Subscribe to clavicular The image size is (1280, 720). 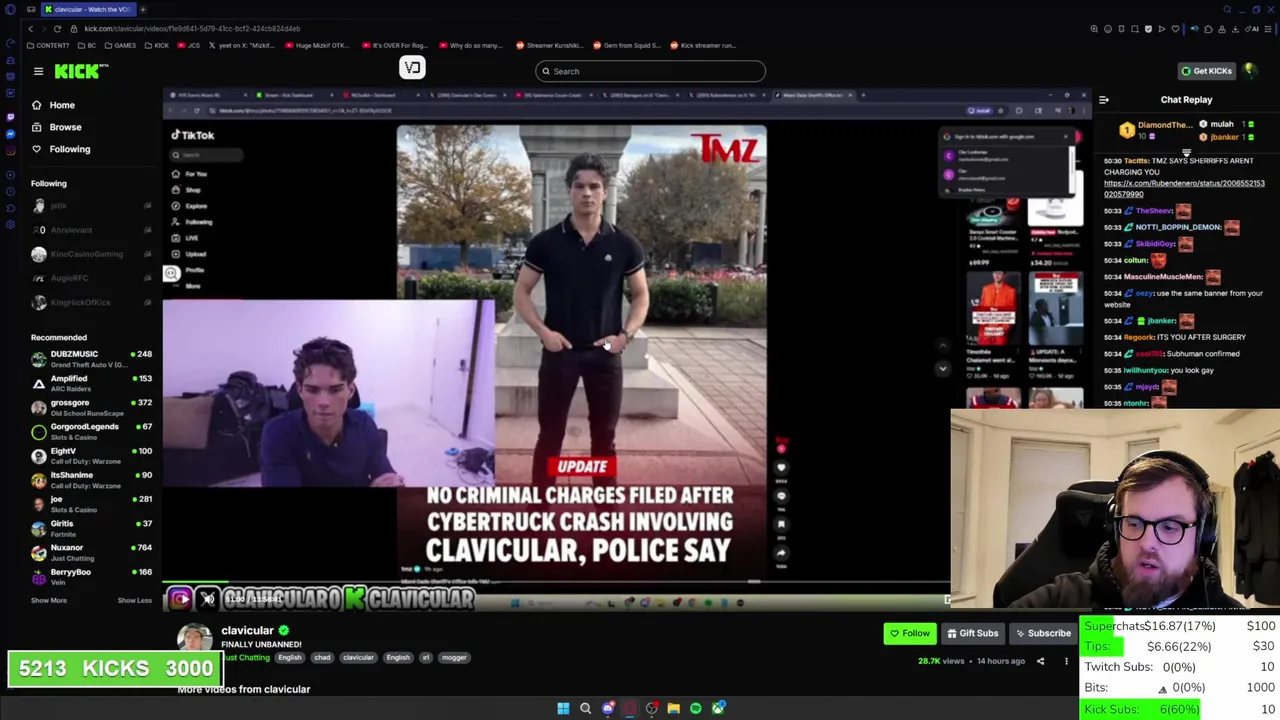[x=1043, y=633]
